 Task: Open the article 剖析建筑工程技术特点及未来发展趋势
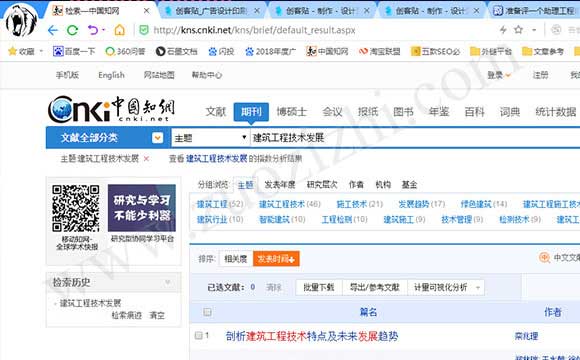(x=312, y=336)
